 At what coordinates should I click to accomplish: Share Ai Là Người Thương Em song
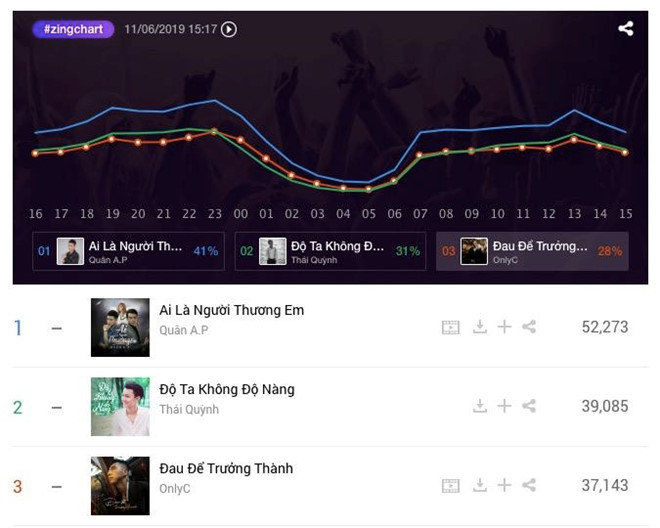pyautogui.click(x=529, y=327)
